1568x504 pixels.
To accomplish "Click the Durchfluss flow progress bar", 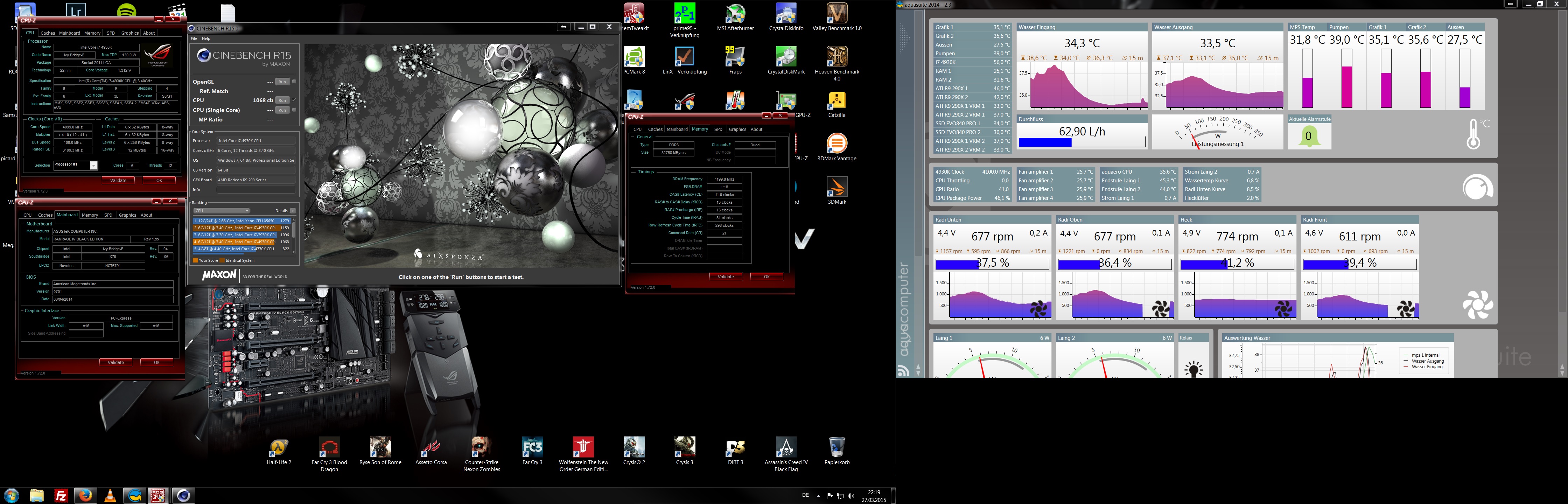I will [1081, 142].
